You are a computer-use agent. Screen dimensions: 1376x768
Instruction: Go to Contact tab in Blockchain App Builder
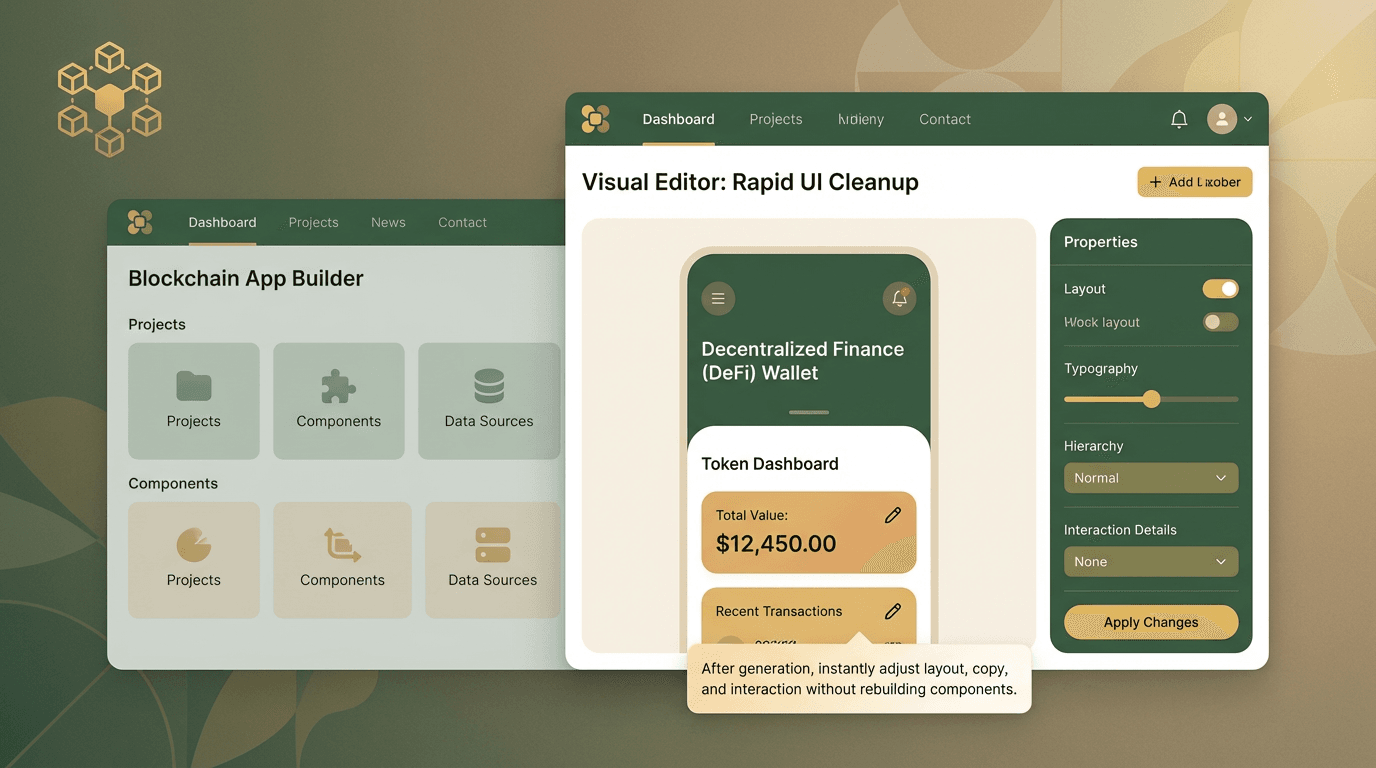click(x=462, y=222)
